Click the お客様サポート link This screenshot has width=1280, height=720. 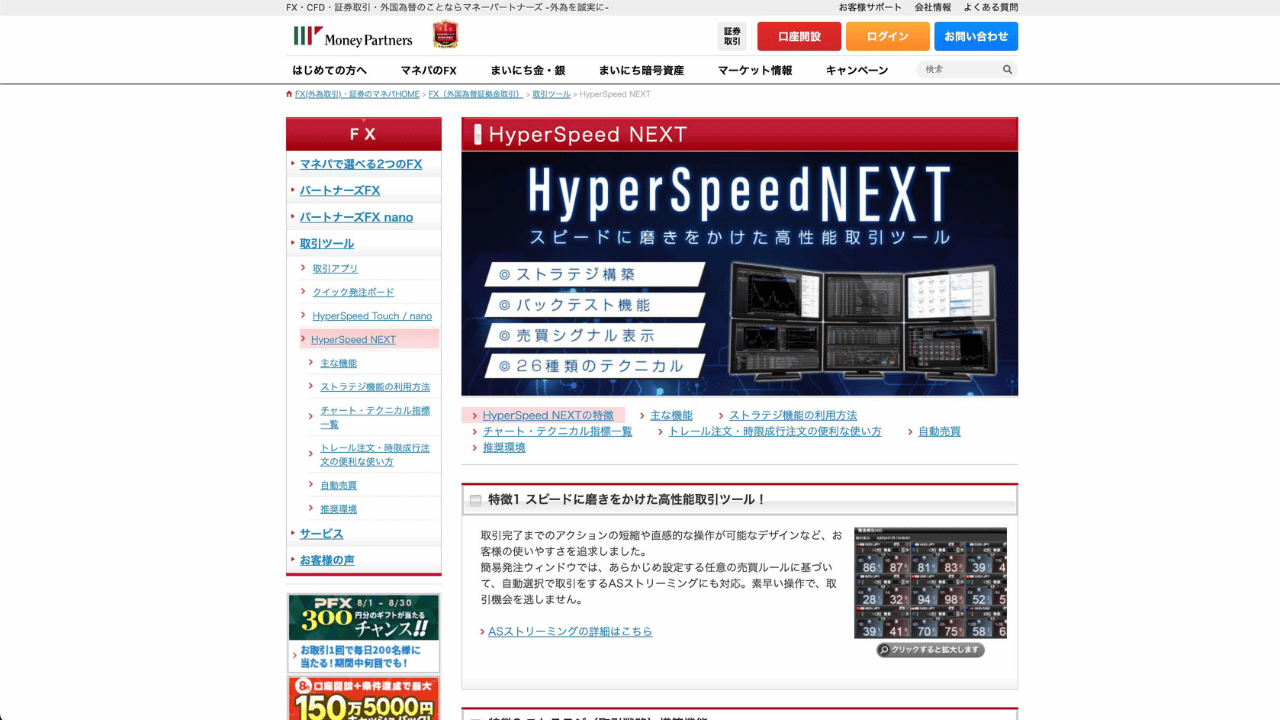click(x=870, y=7)
